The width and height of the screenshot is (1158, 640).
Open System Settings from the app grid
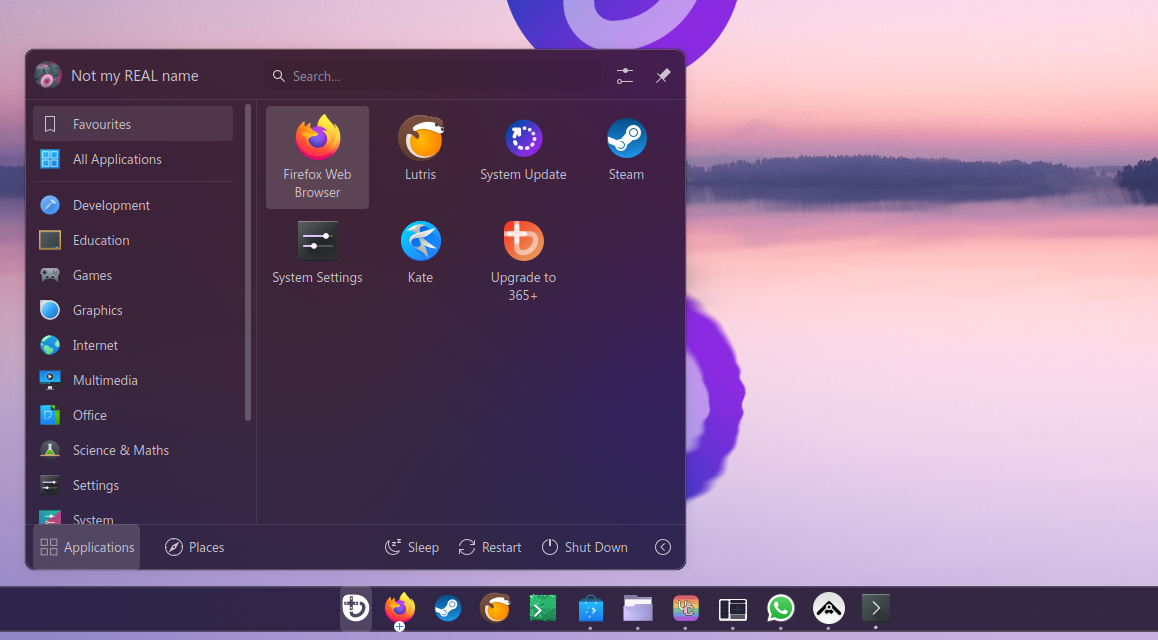coord(317,251)
